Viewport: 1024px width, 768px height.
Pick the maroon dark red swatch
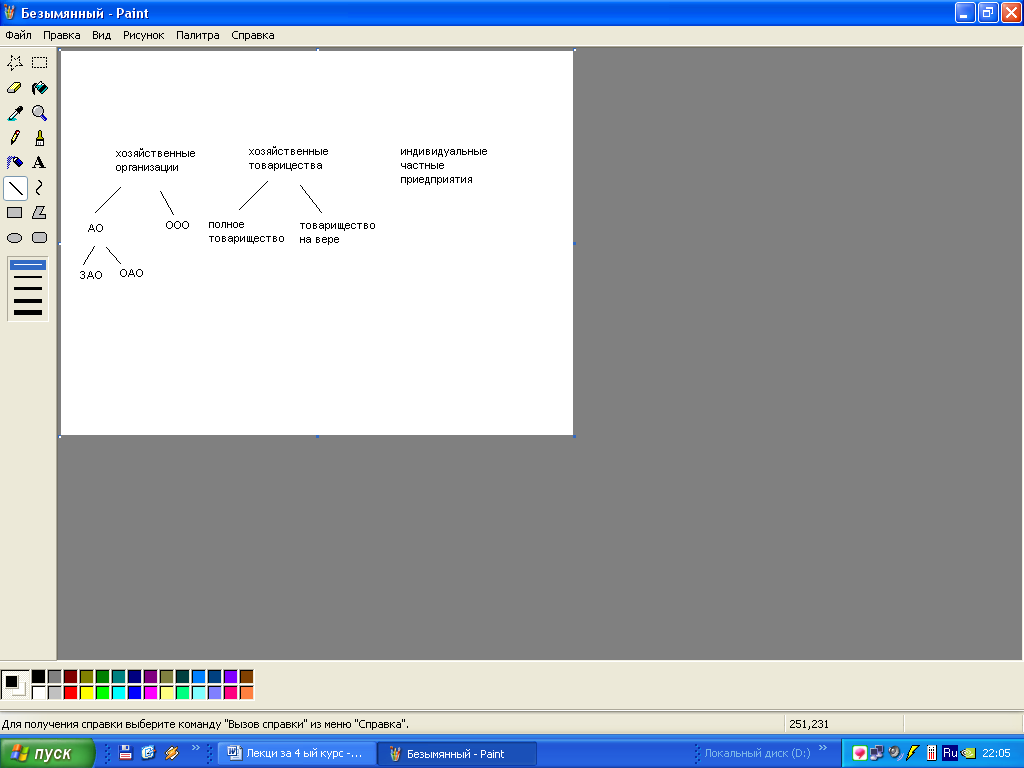tap(71, 677)
